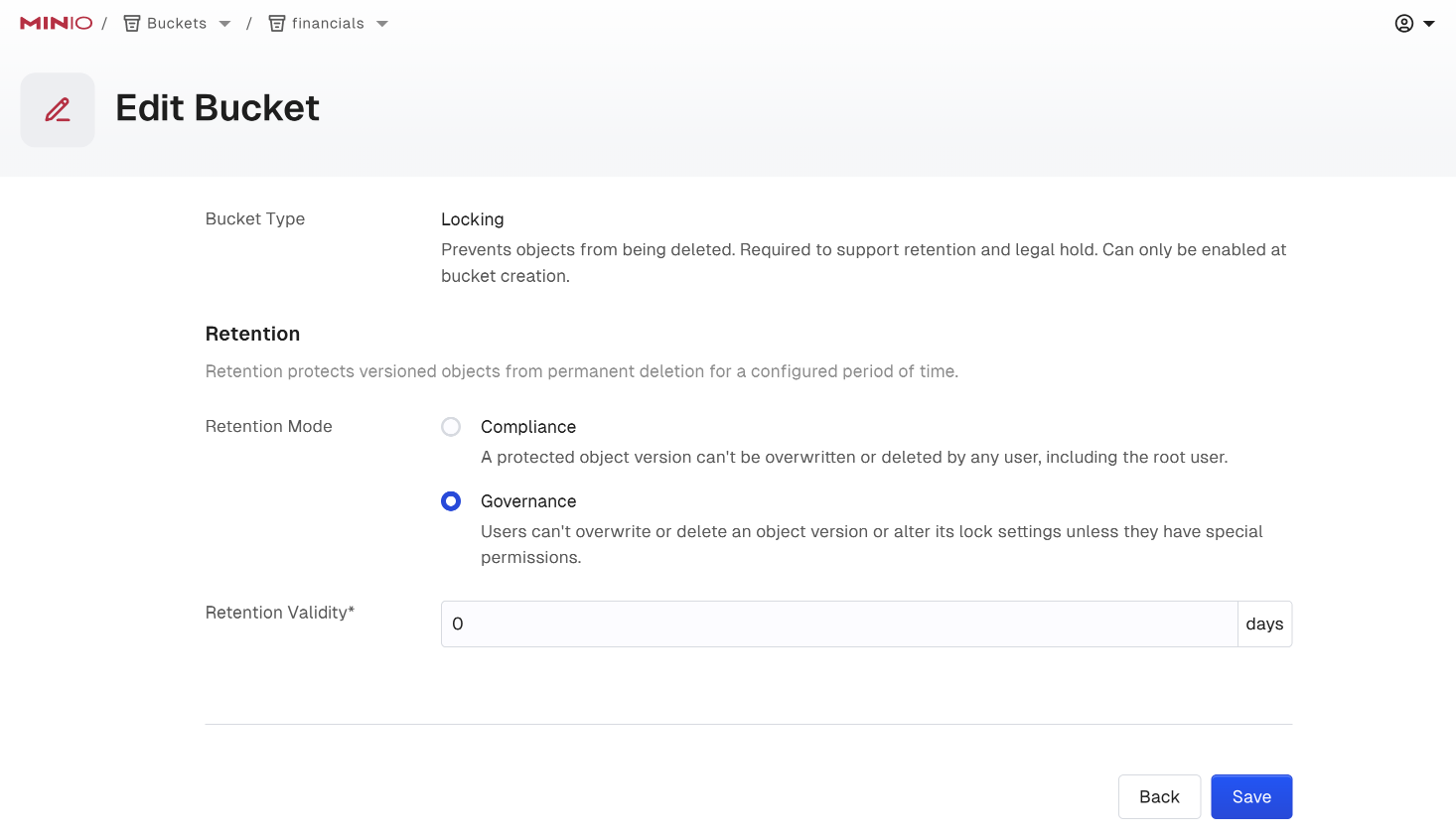This screenshot has width=1456, height=836.
Task: Click the bucket icon beside financials
Action: [x=277, y=24]
